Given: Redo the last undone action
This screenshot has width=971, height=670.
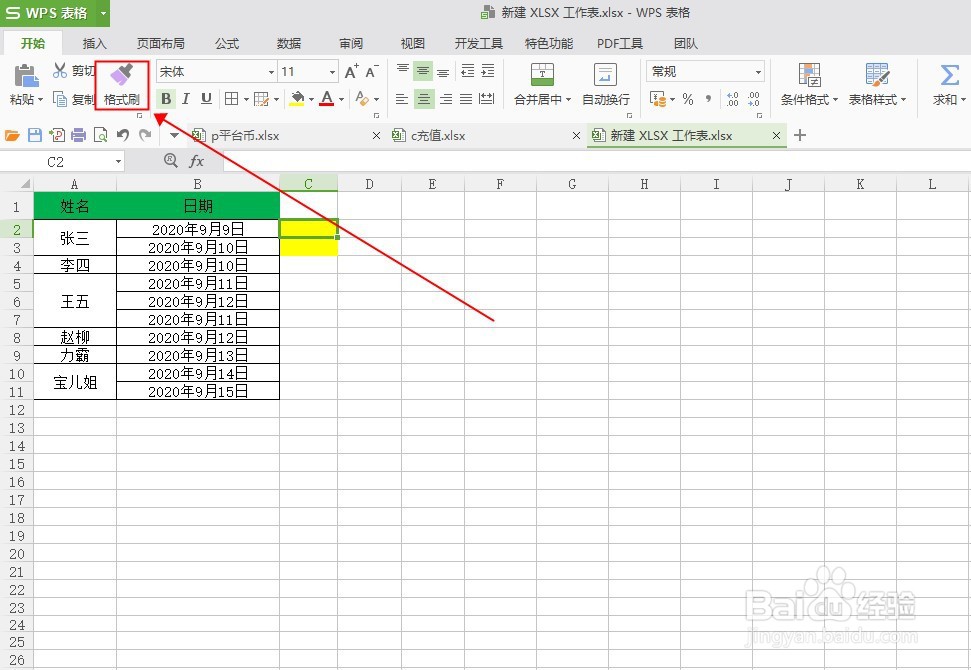Looking at the screenshot, I should [145, 135].
